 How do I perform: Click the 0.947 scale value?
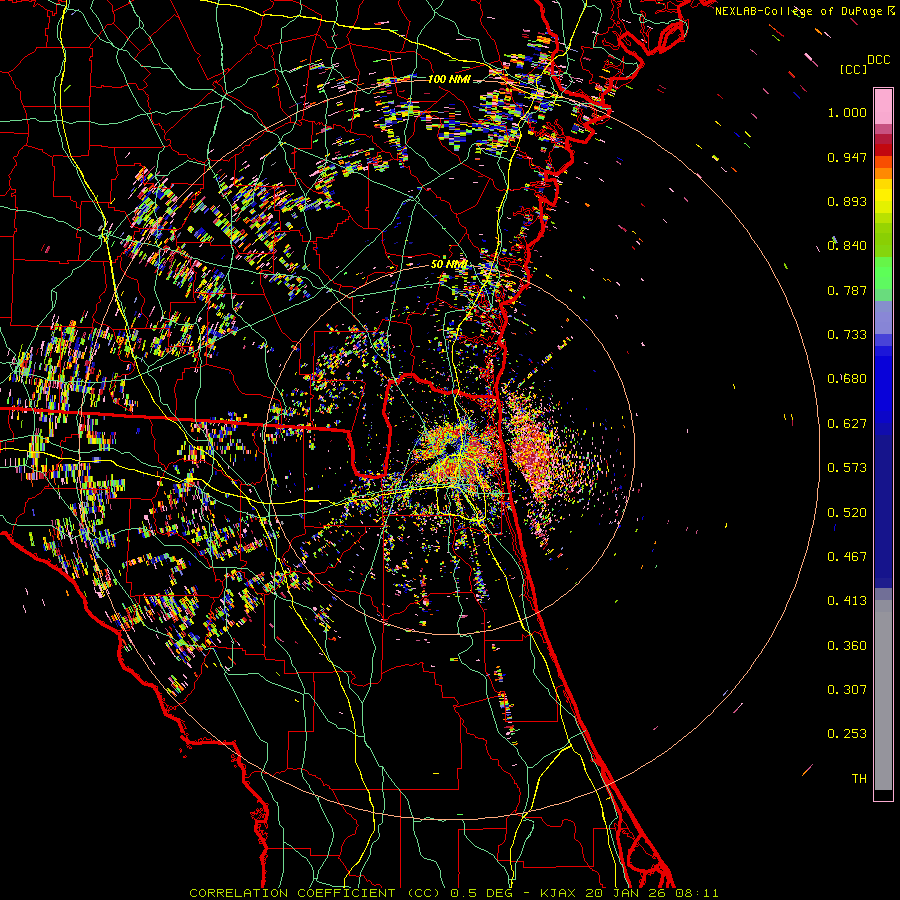pyautogui.click(x=847, y=157)
